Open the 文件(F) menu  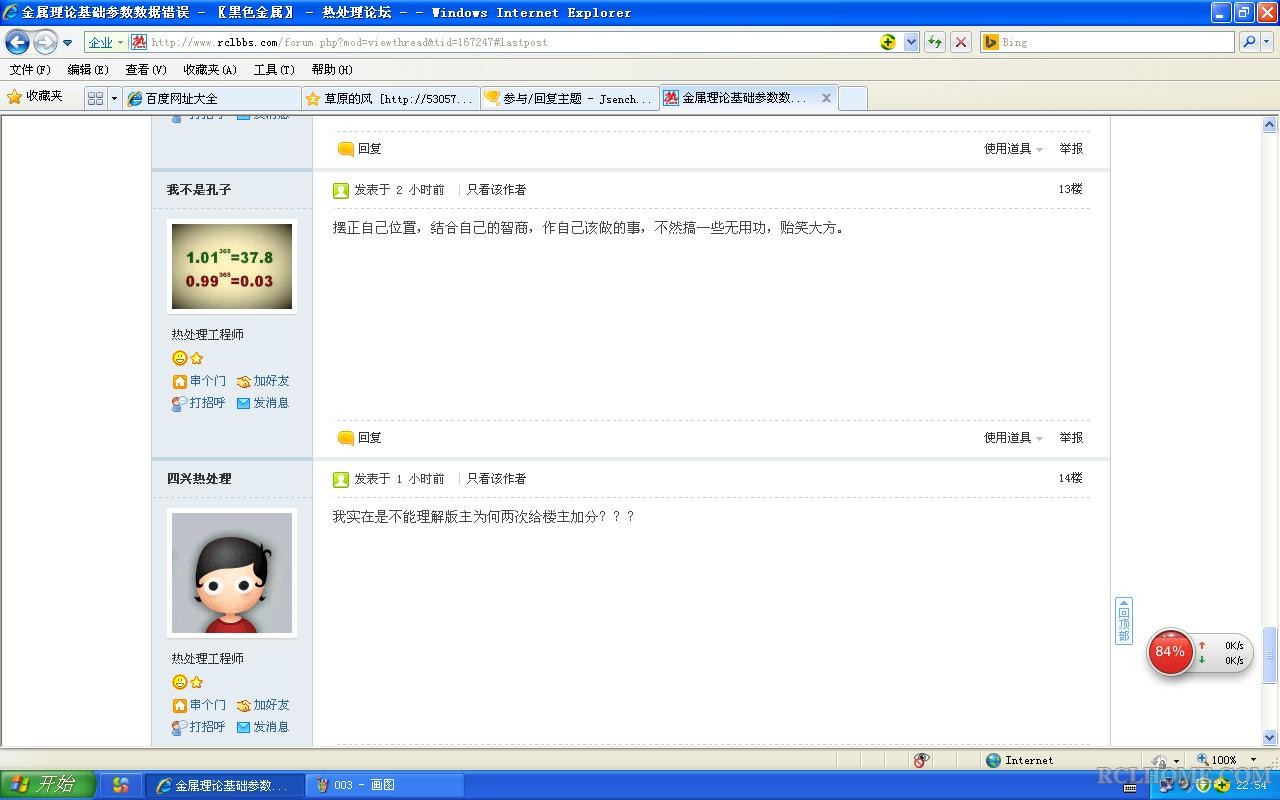point(30,69)
